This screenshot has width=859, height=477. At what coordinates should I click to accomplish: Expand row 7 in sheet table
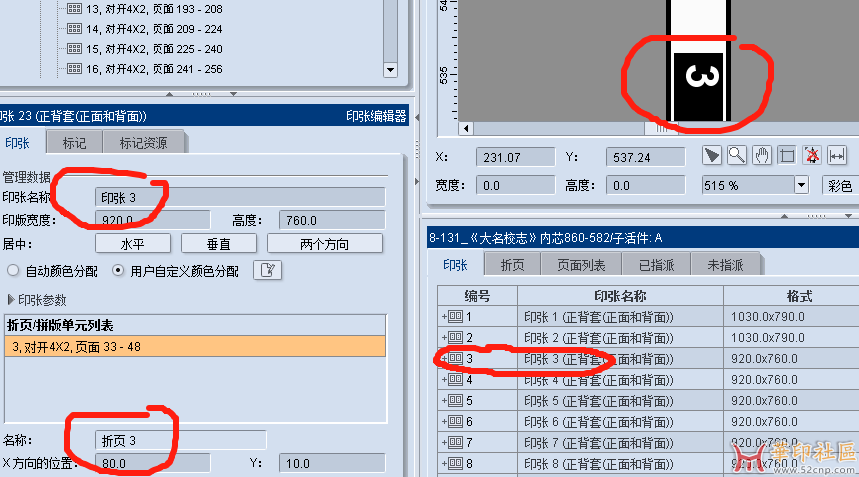point(444,442)
